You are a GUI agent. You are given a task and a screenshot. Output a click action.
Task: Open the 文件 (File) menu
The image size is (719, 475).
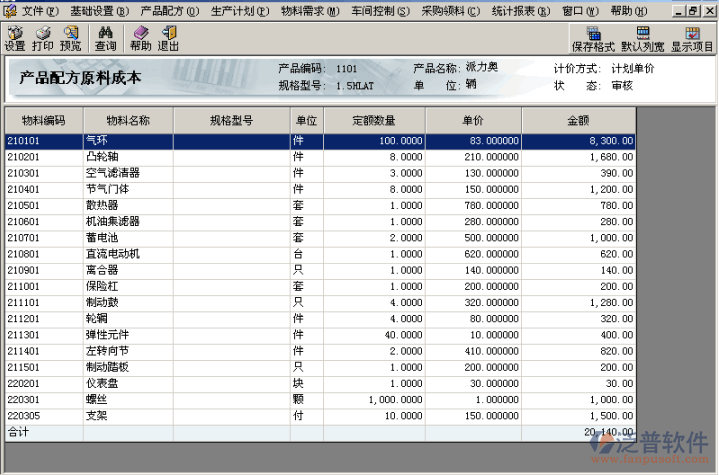click(x=39, y=10)
